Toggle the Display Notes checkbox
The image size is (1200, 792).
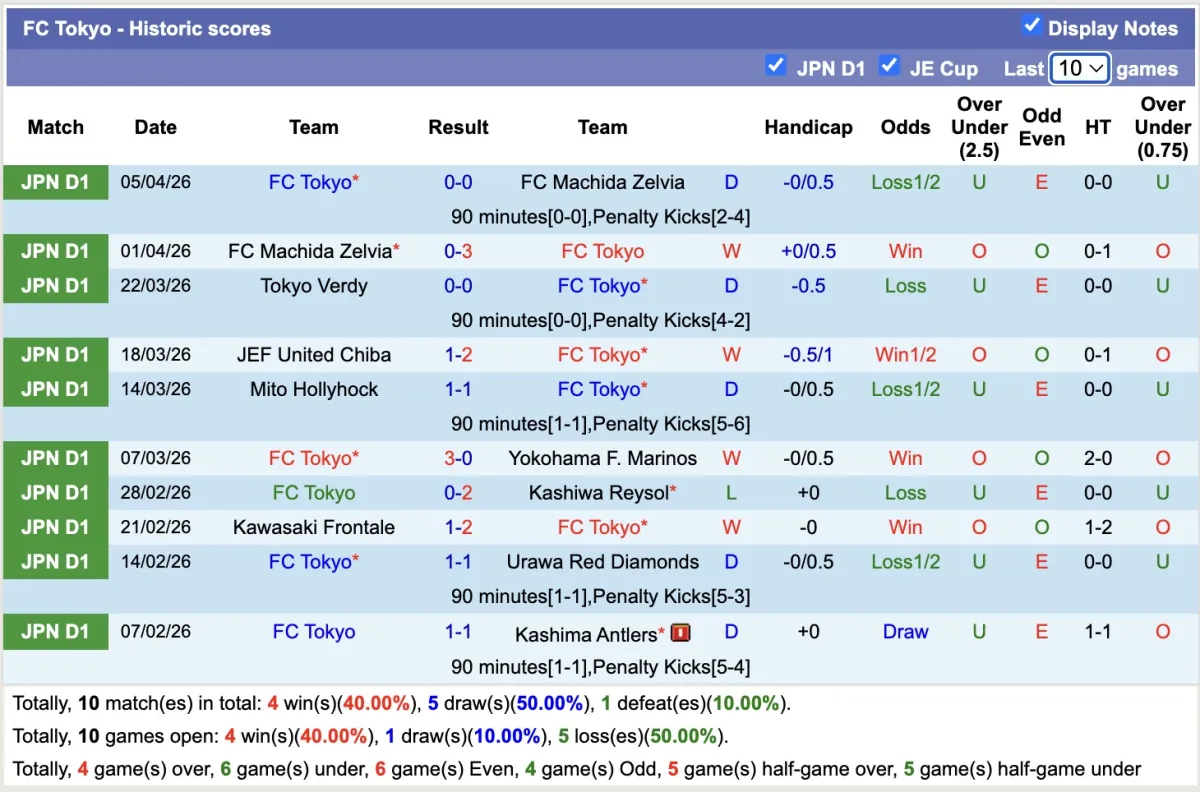click(x=1032, y=26)
